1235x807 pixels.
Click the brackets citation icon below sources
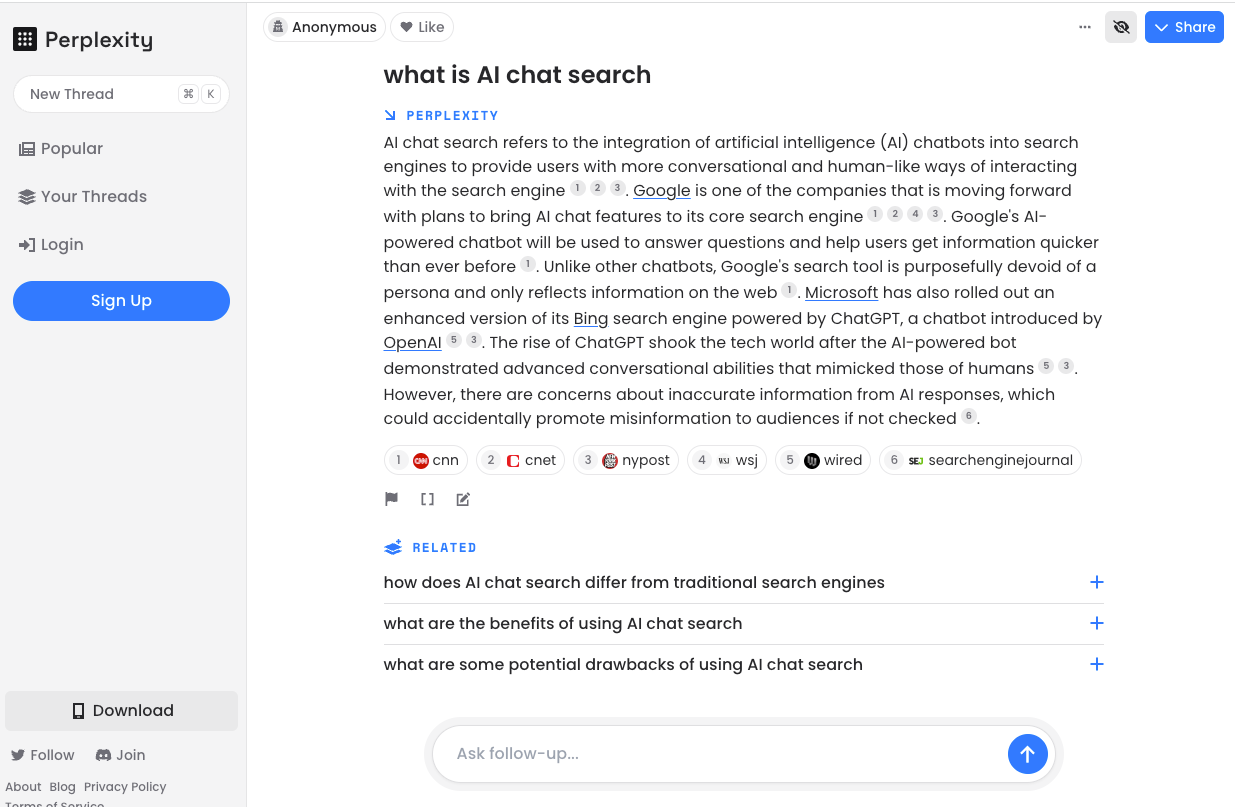point(427,499)
